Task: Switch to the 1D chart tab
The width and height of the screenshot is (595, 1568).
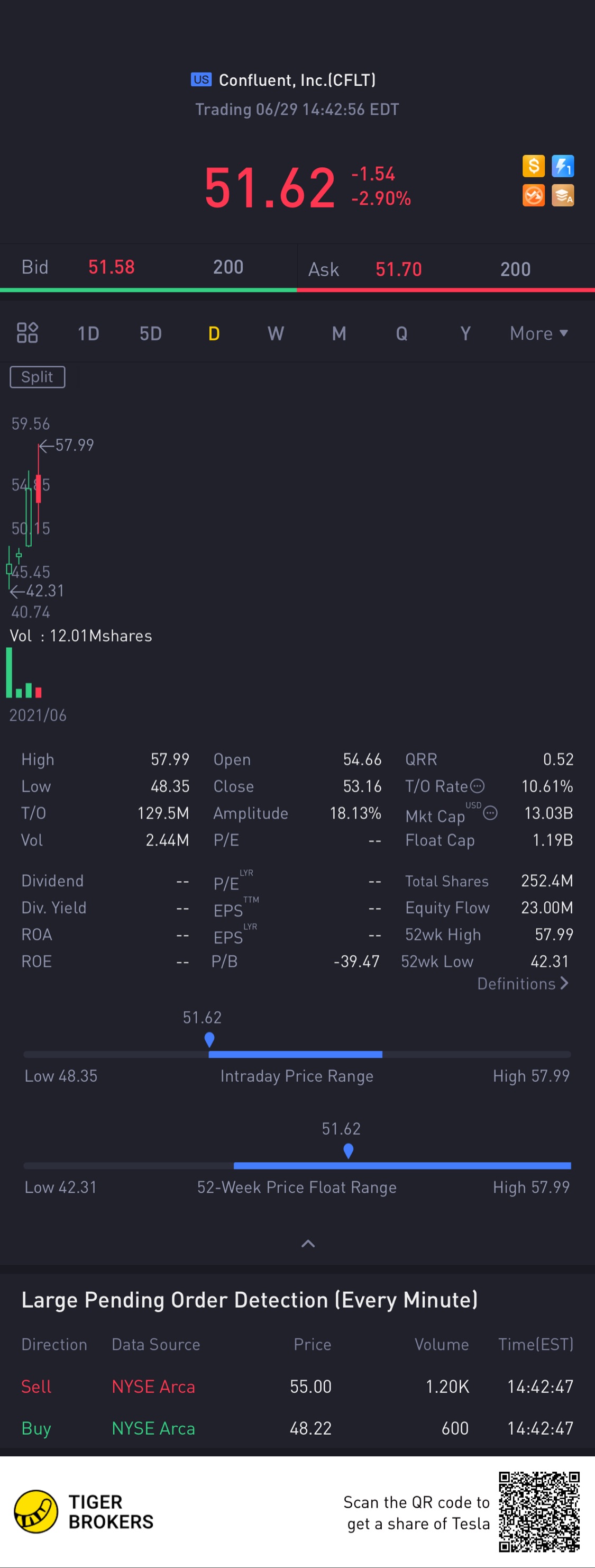Action: [88, 333]
